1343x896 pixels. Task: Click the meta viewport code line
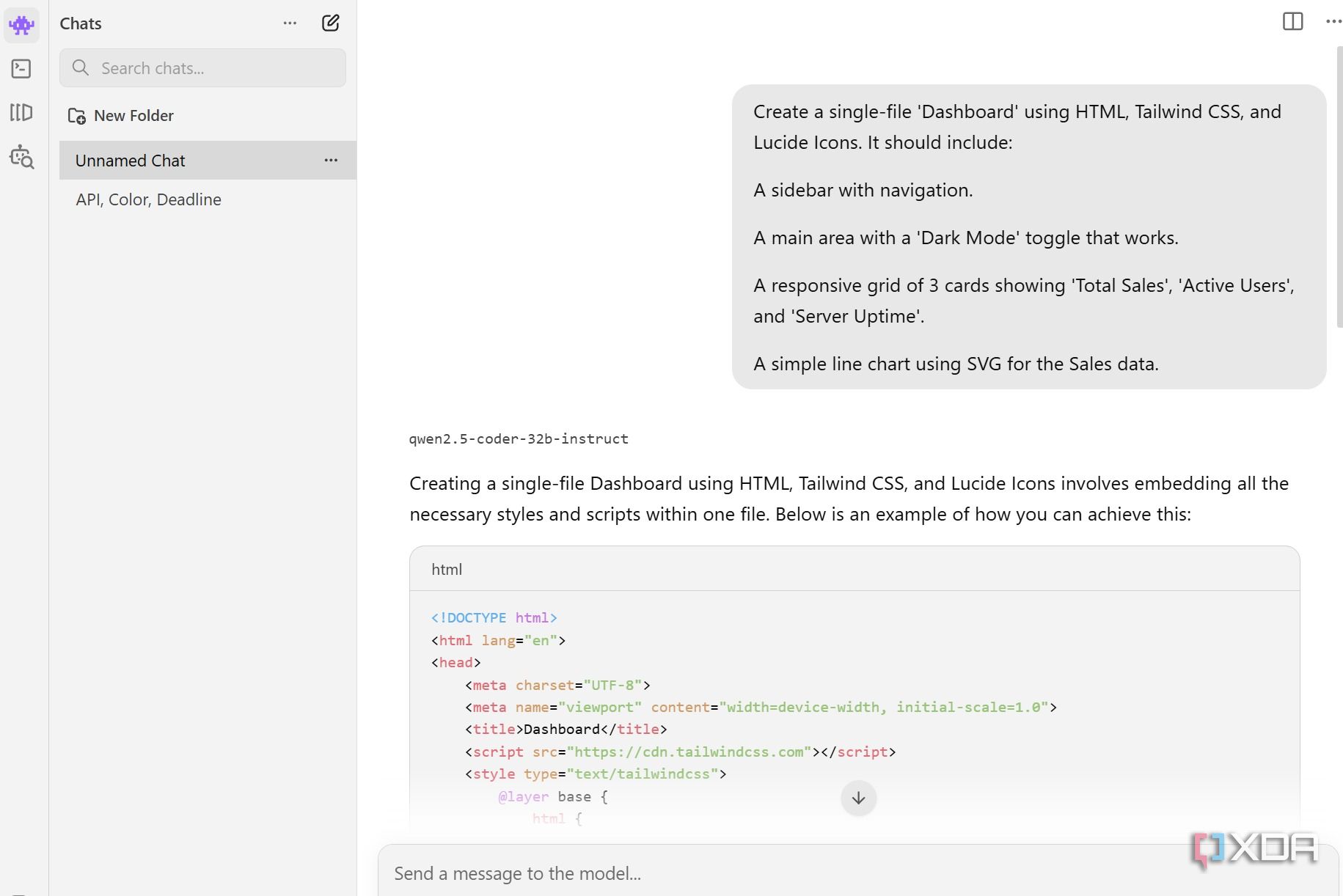(x=761, y=707)
